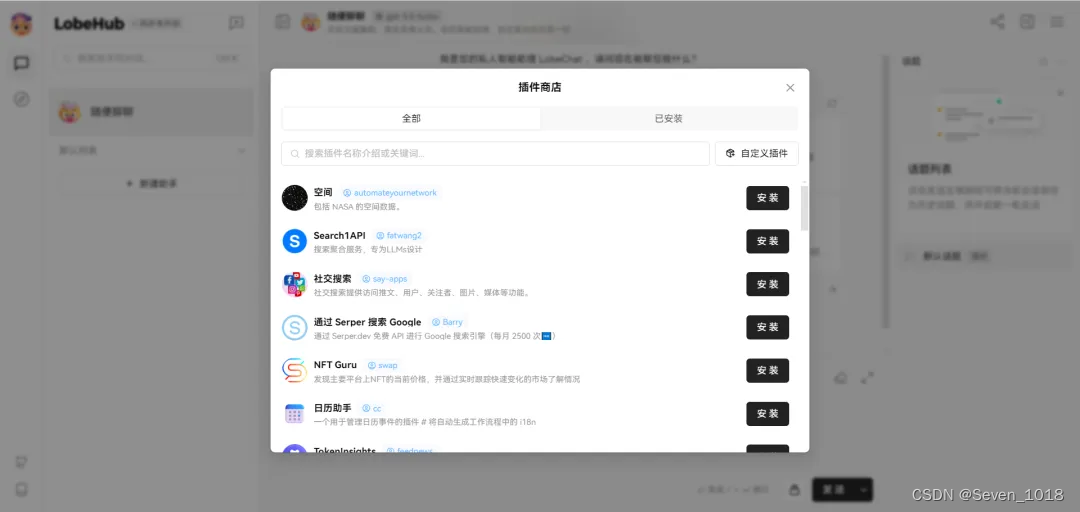Select the Search1API plugin title
The width and height of the screenshot is (1080, 512).
click(x=340, y=236)
